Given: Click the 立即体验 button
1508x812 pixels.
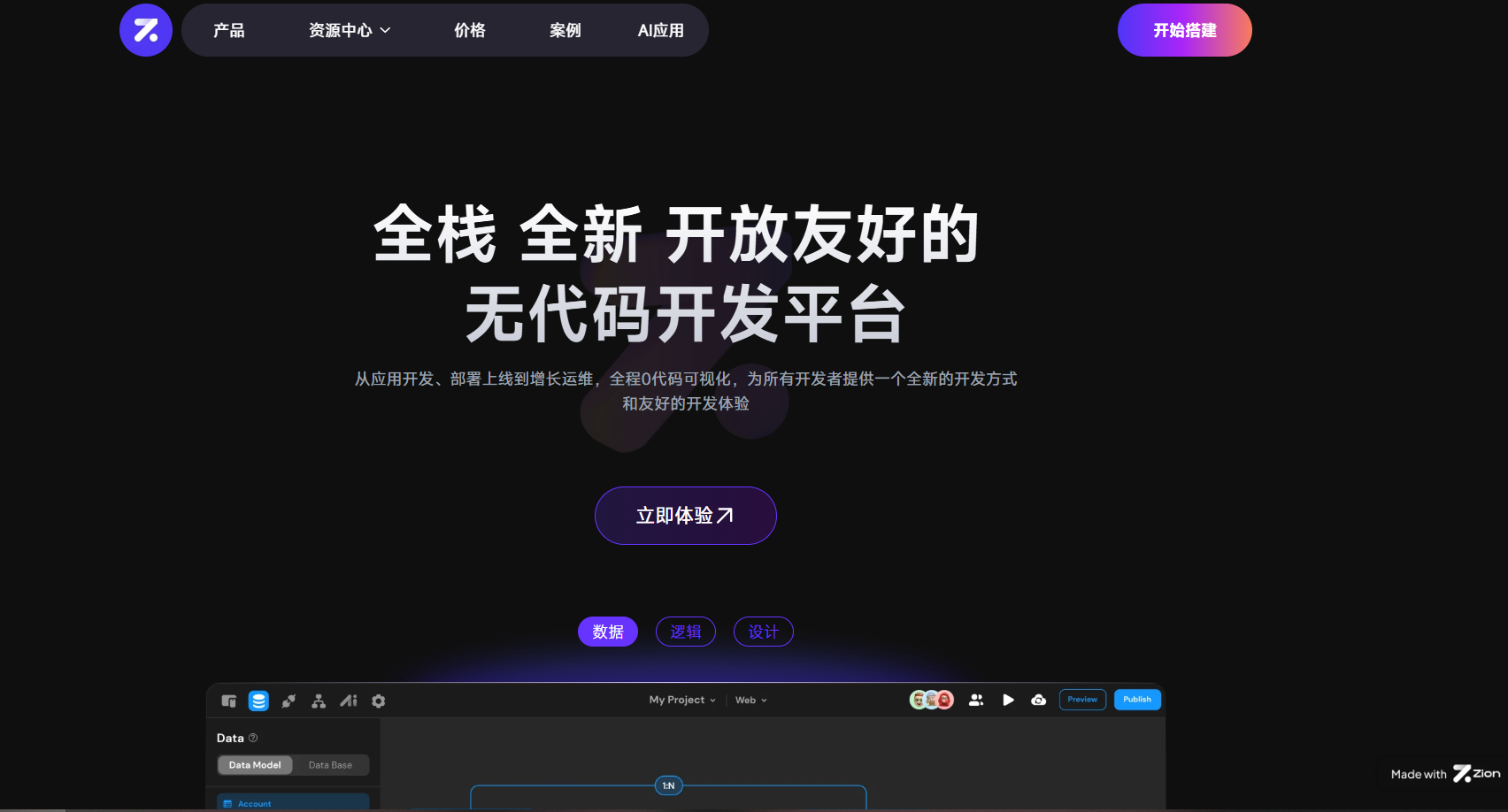Looking at the screenshot, I should [x=685, y=515].
